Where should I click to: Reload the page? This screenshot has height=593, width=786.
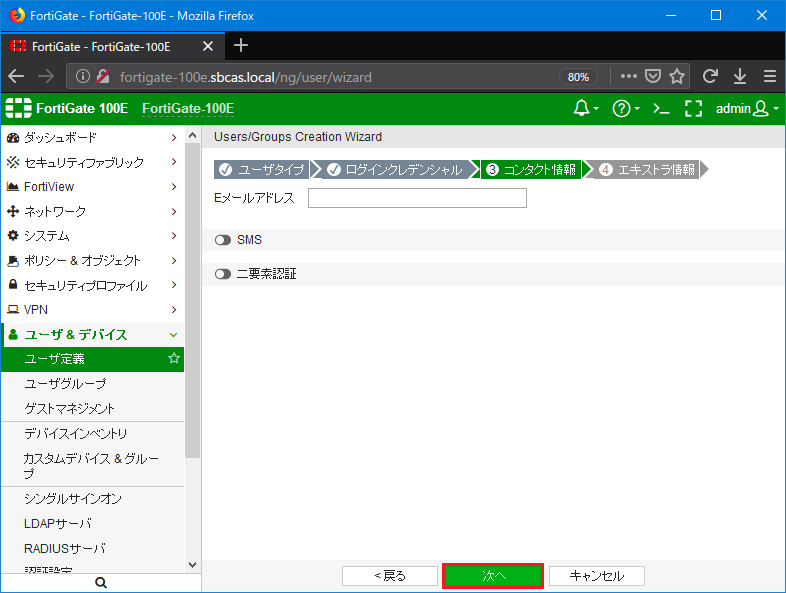[710, 76]
